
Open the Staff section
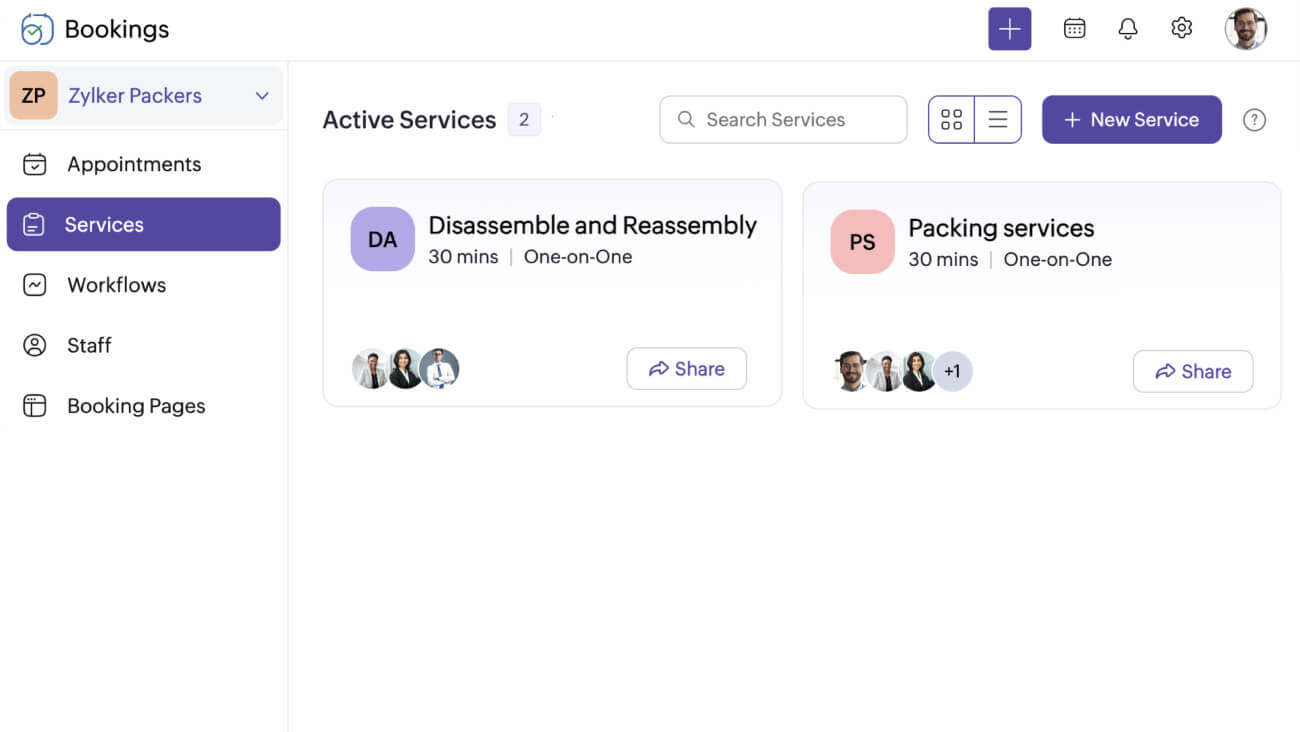point(90,345)
